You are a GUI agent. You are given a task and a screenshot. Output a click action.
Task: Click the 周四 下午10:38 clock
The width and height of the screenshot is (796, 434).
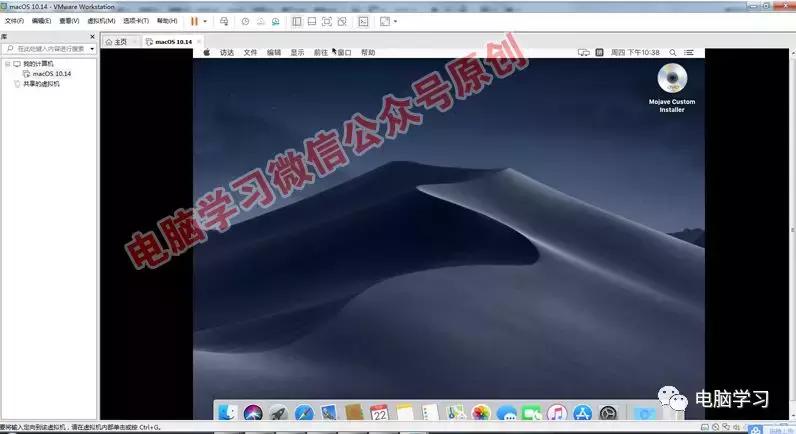point(635,52)
